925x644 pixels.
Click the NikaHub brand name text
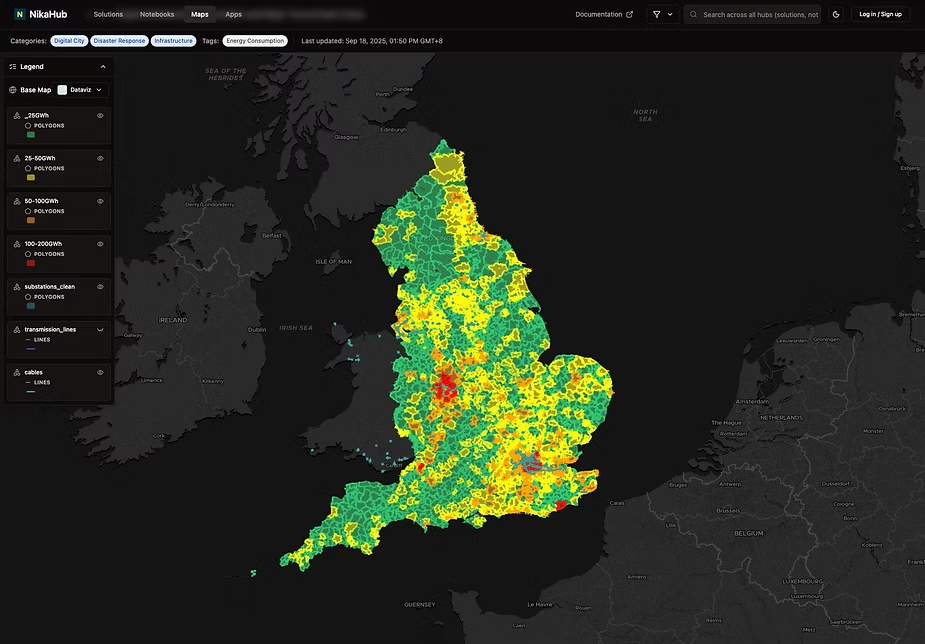click(48, 14)
